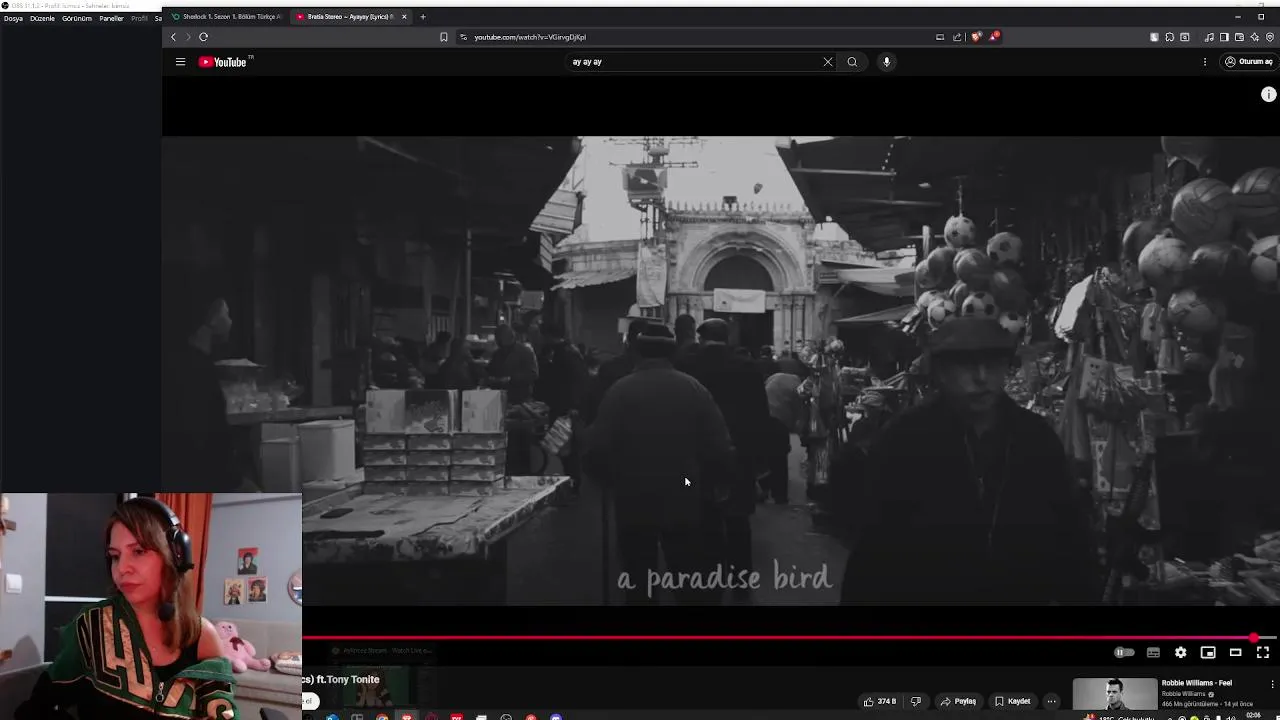Switch to the Sherlock 1. Sezon tab

226,17
